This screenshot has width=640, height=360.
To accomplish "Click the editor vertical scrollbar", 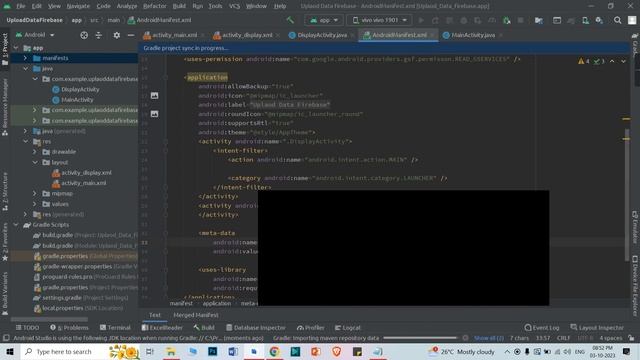I will (627, 194).
